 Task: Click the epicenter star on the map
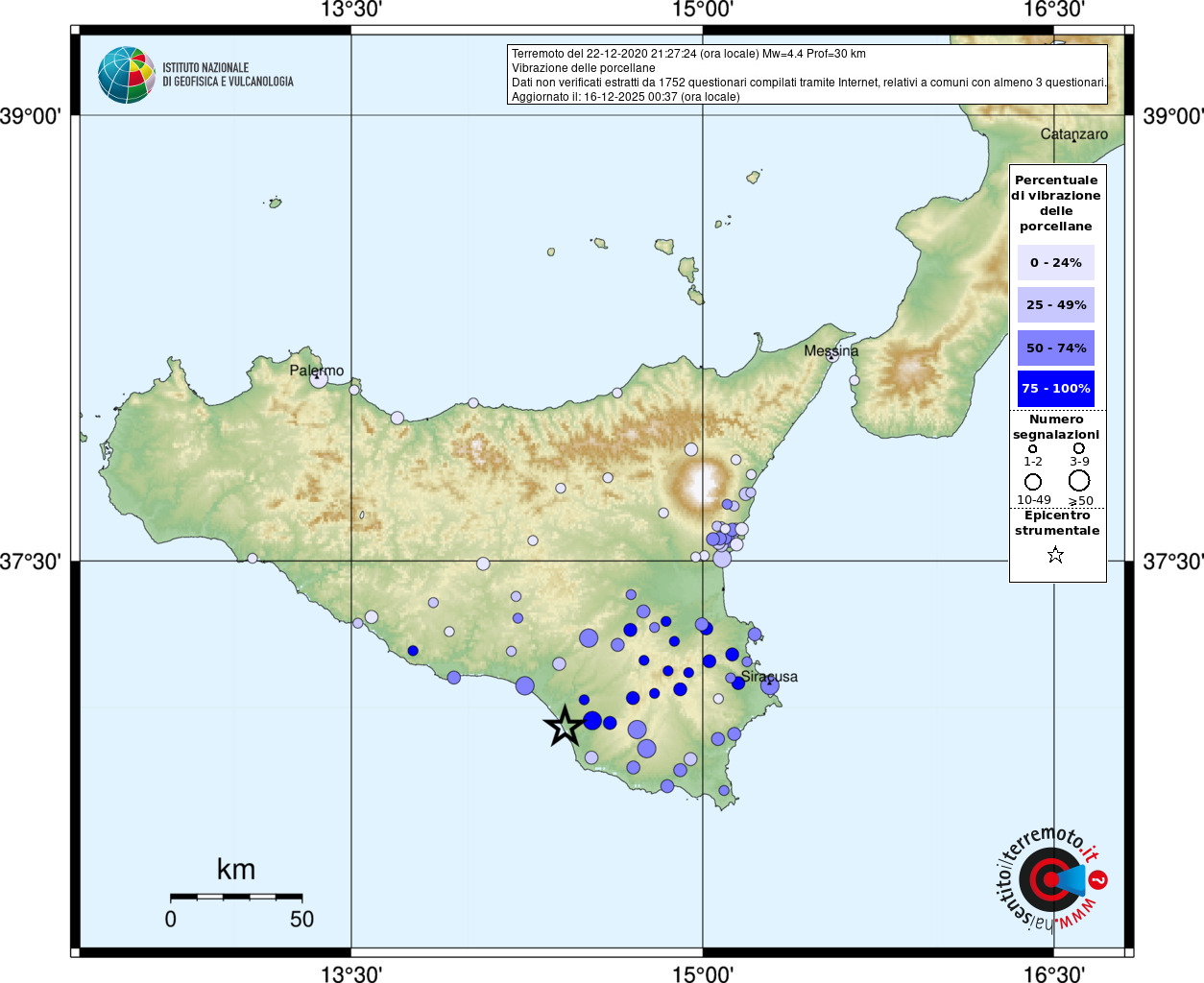coord(565,726)
